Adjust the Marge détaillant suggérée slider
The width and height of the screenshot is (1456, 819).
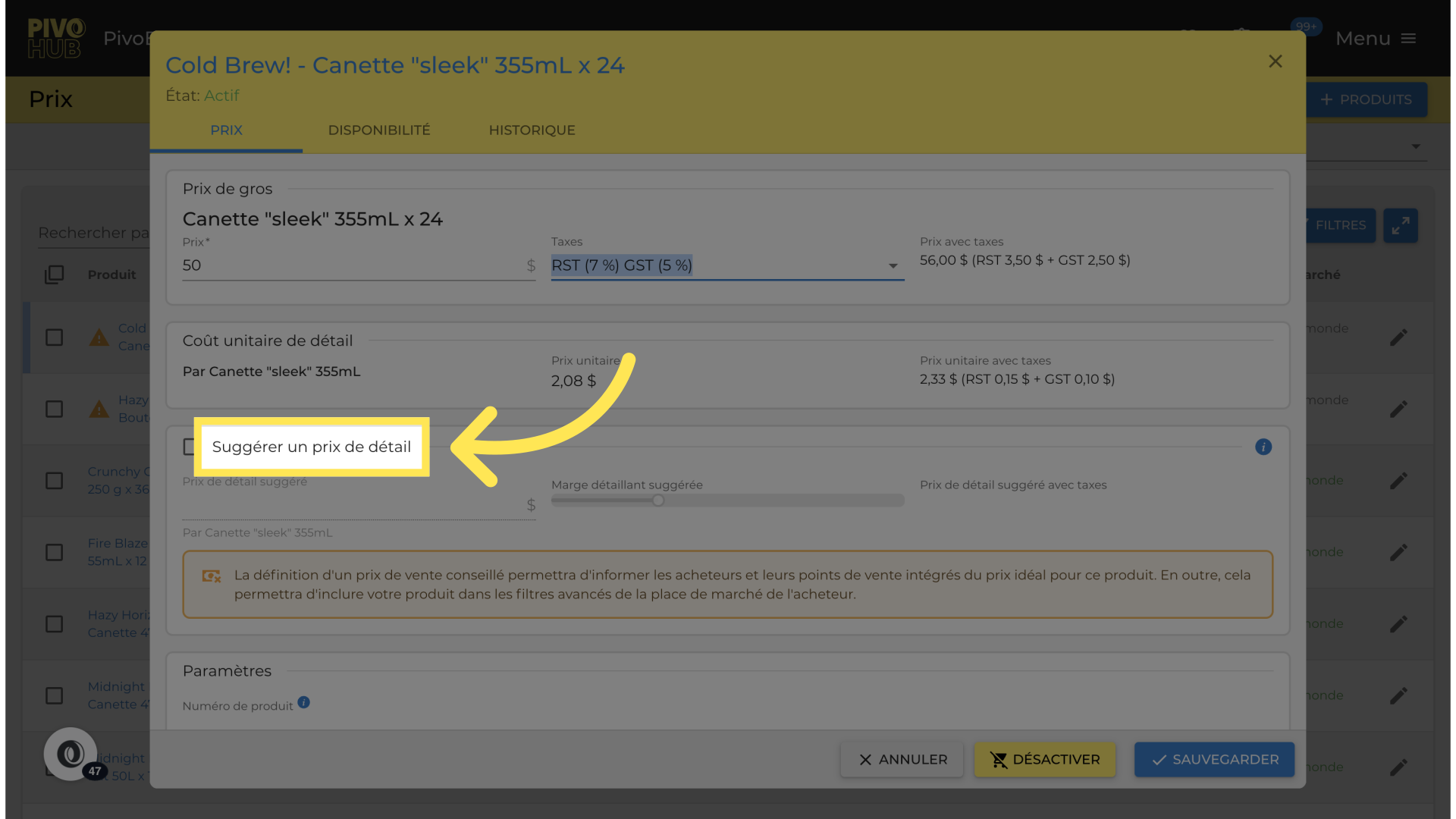click(658, 500)
